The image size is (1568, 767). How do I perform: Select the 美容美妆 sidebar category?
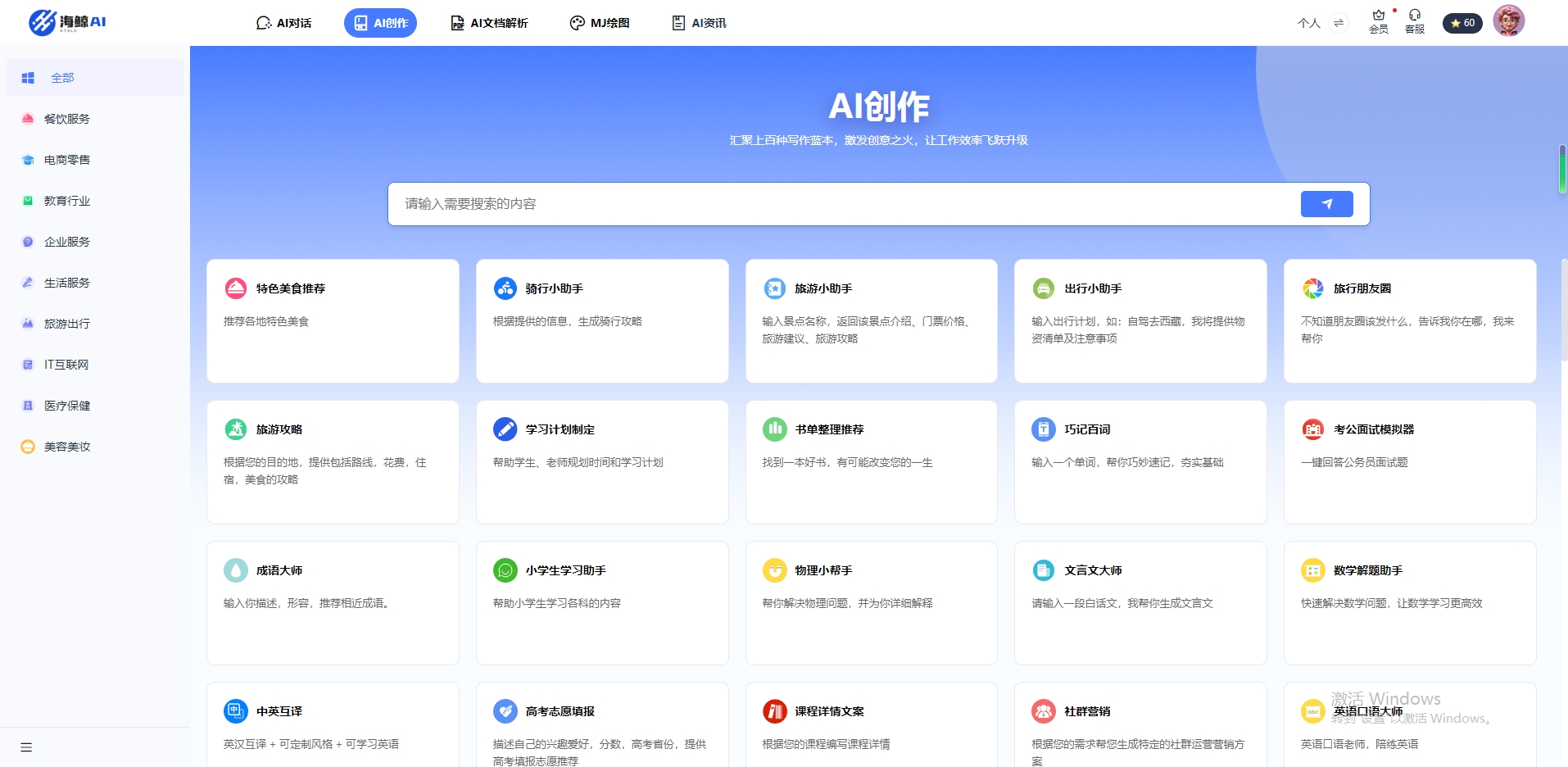pos(95,447)
